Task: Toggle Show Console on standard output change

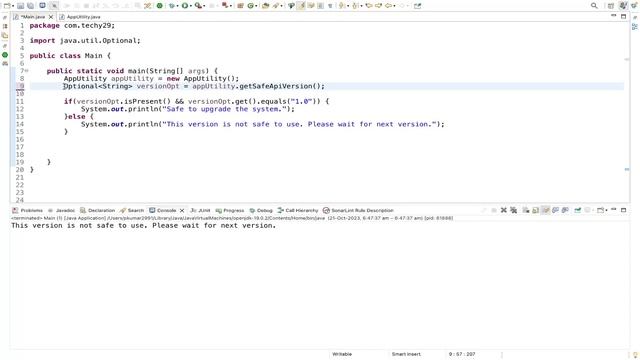Action: [556, 210]
